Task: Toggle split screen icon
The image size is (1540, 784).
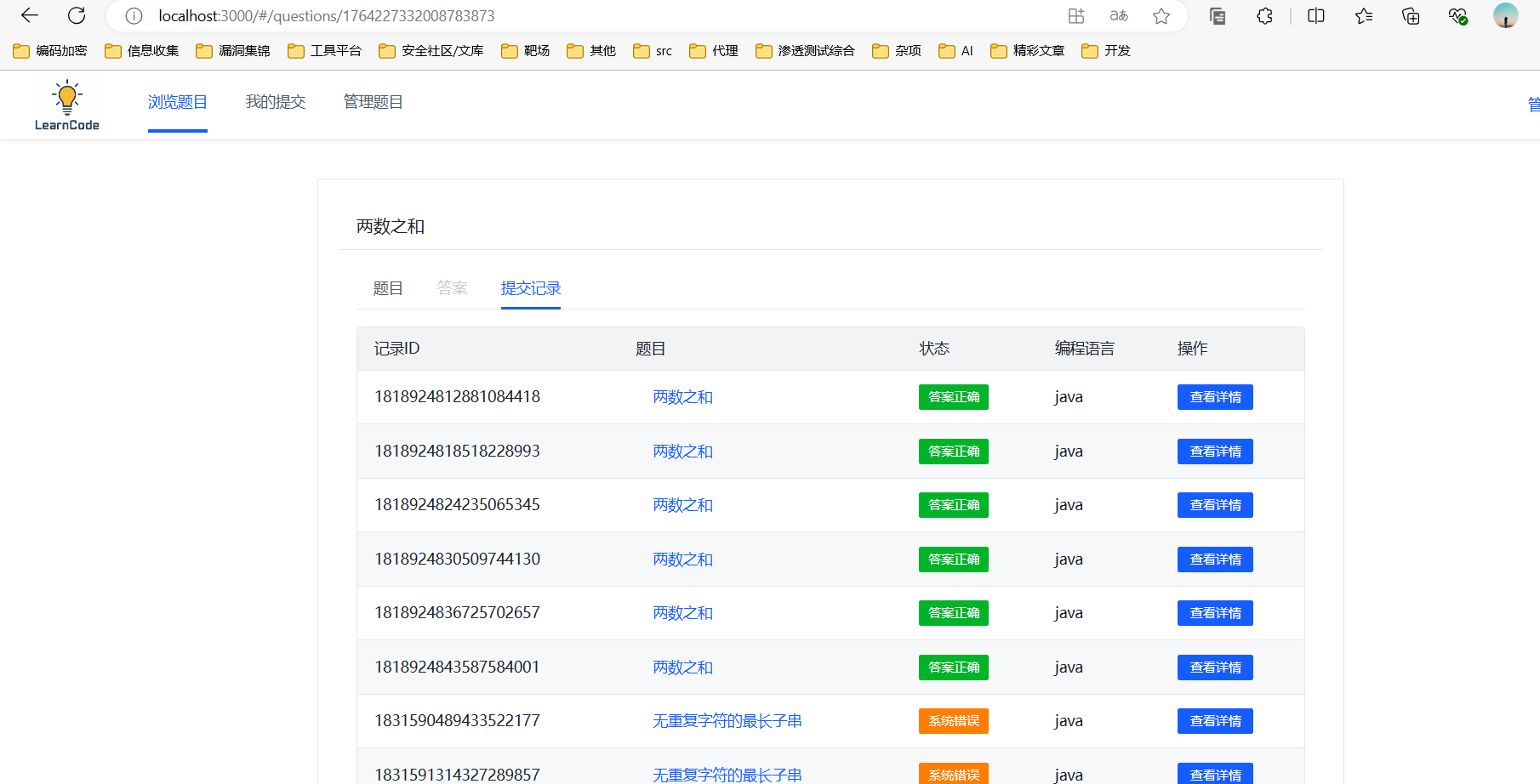Action: click(1316, 16)
